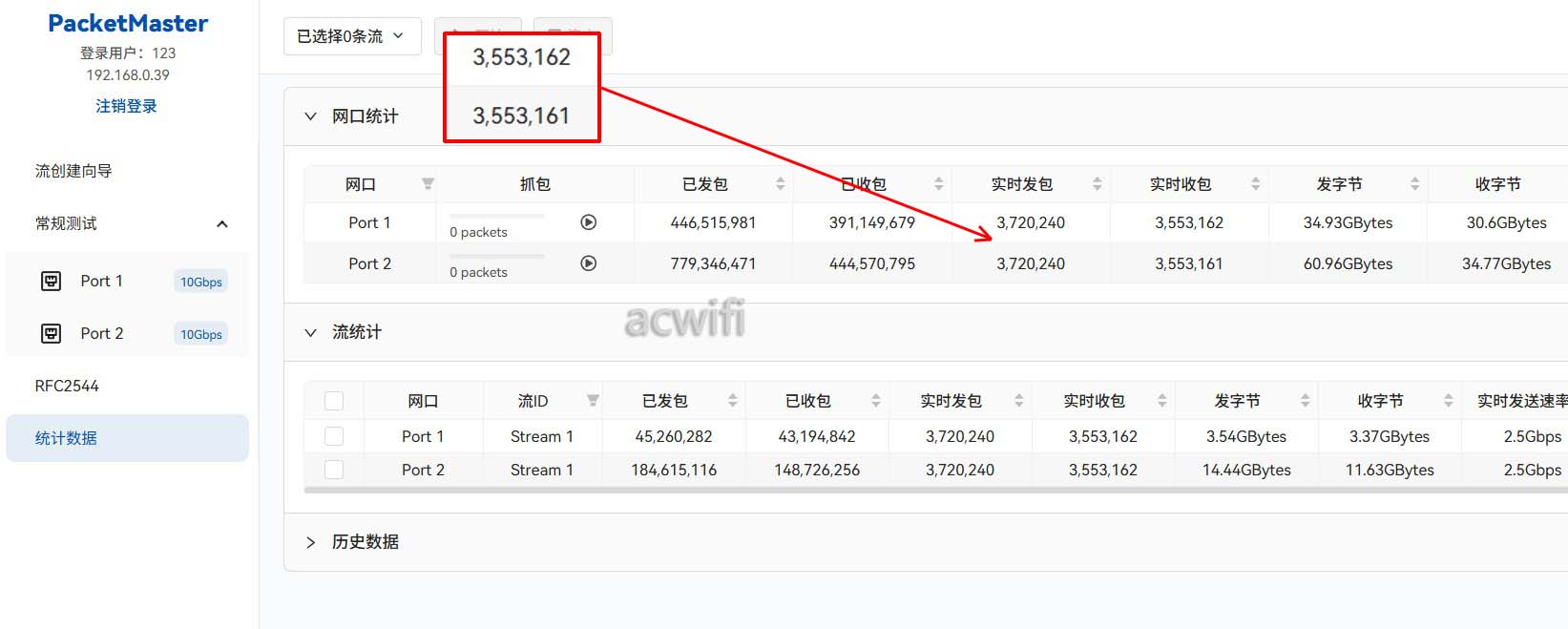Open the 已选择0条流 dropdown
This screenshot has height=629, width=1568.
click(x=351, y=36)
